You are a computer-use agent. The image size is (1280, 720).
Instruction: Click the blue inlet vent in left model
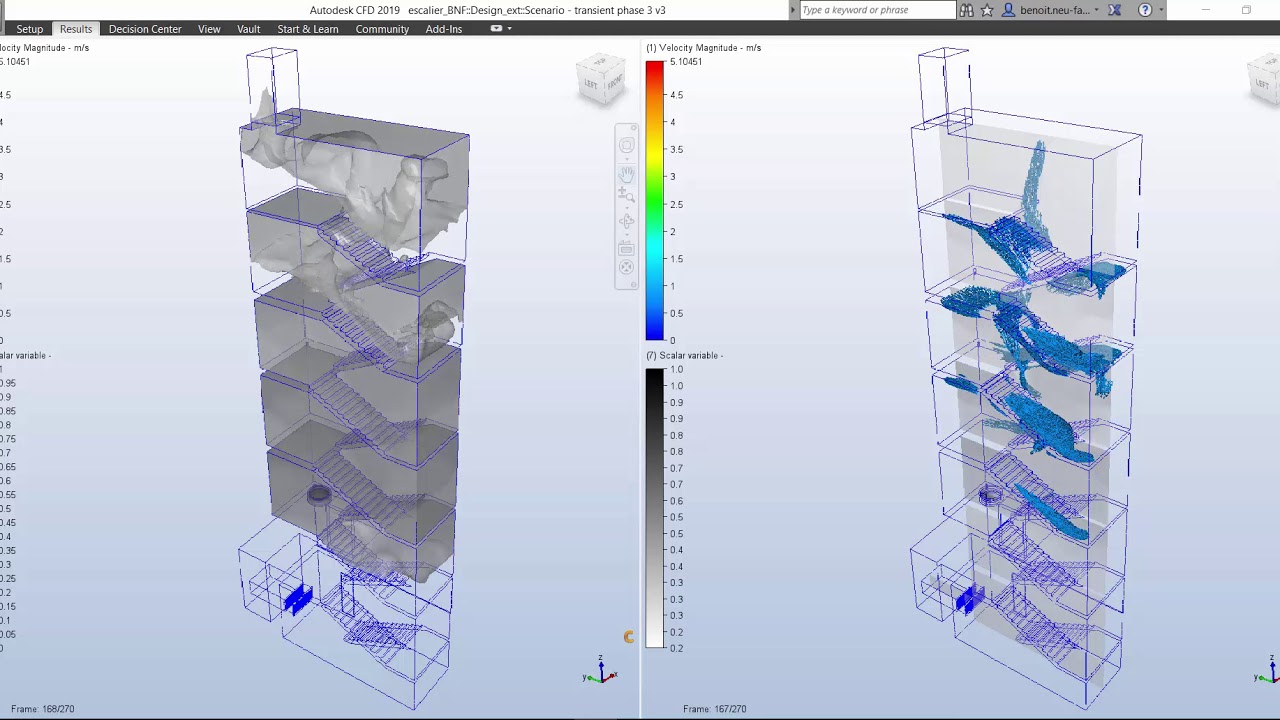pos(298,598)
